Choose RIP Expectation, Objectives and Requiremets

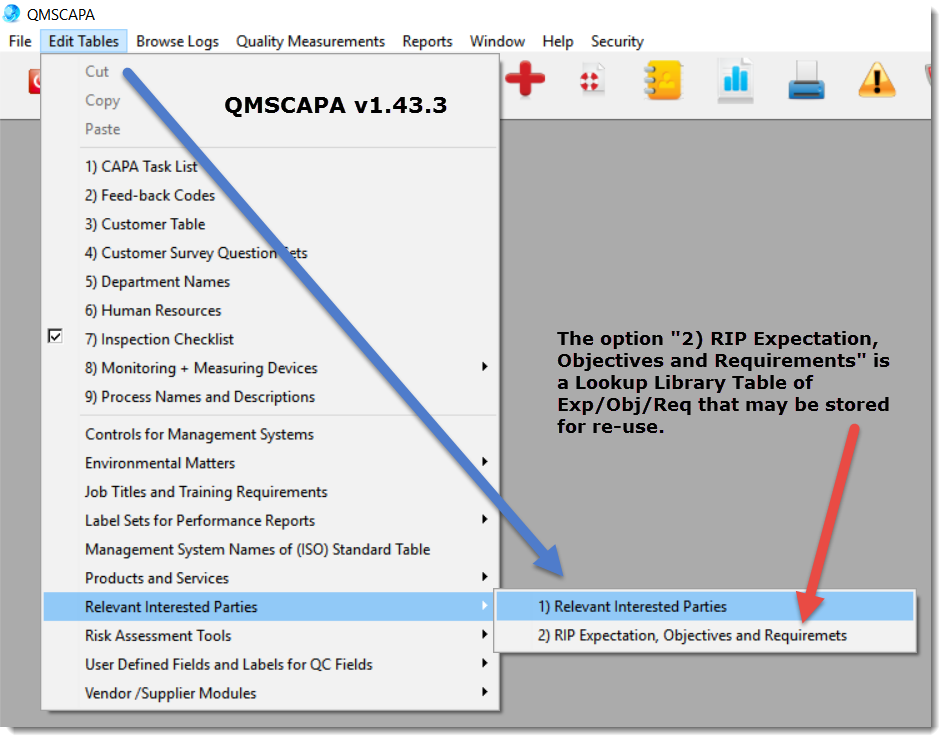[x=692, y=635]
